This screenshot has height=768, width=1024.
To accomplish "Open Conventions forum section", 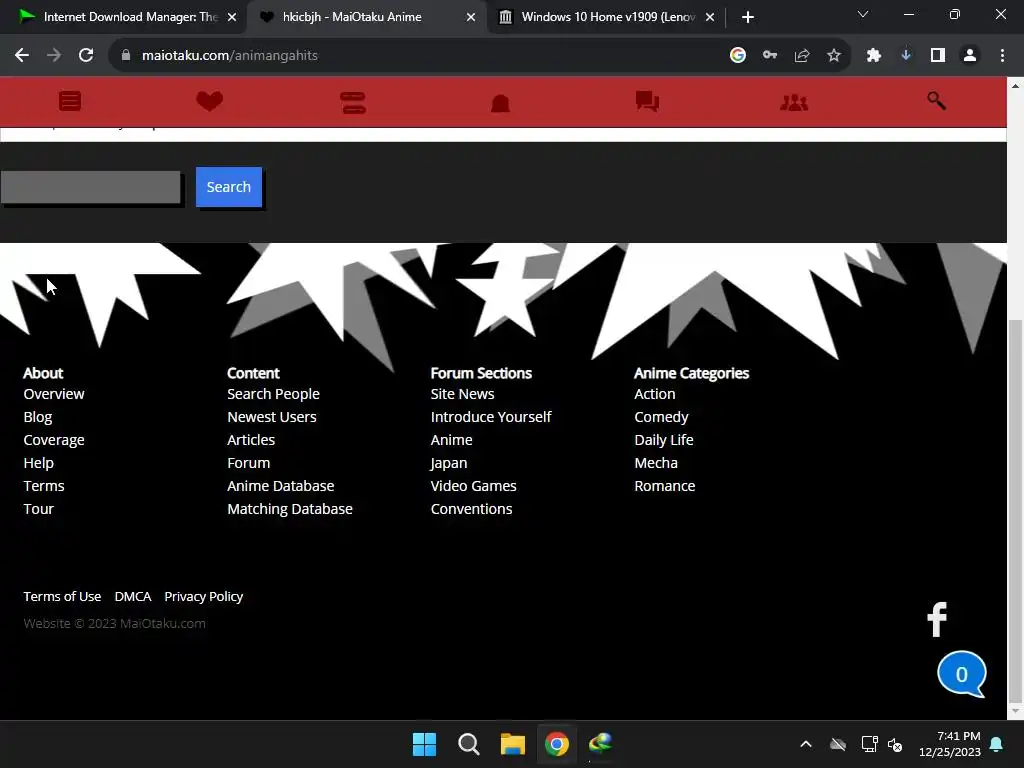I will [x=471, y=509].
